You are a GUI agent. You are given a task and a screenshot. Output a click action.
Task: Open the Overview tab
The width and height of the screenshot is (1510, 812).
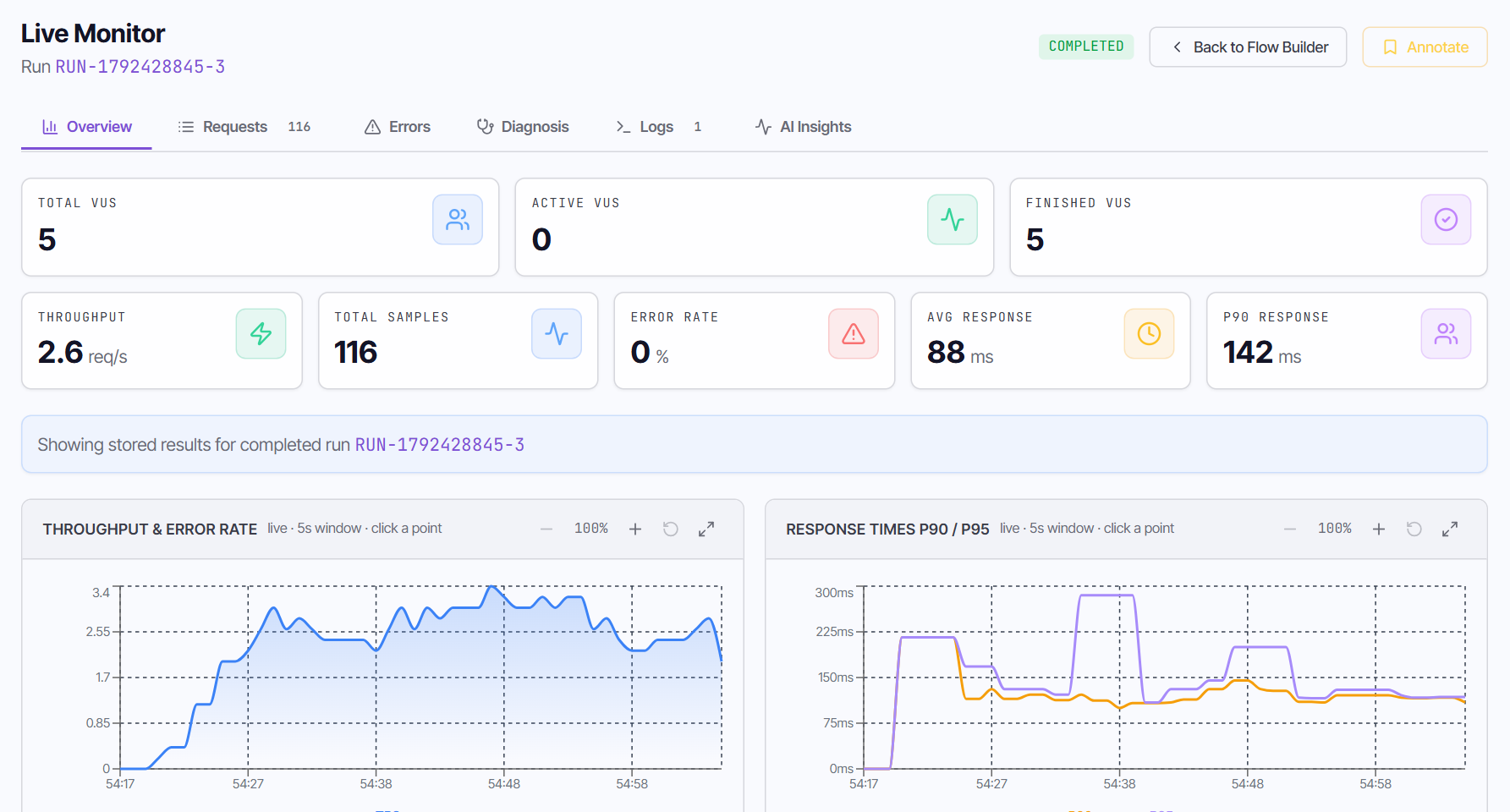(86, 127)
